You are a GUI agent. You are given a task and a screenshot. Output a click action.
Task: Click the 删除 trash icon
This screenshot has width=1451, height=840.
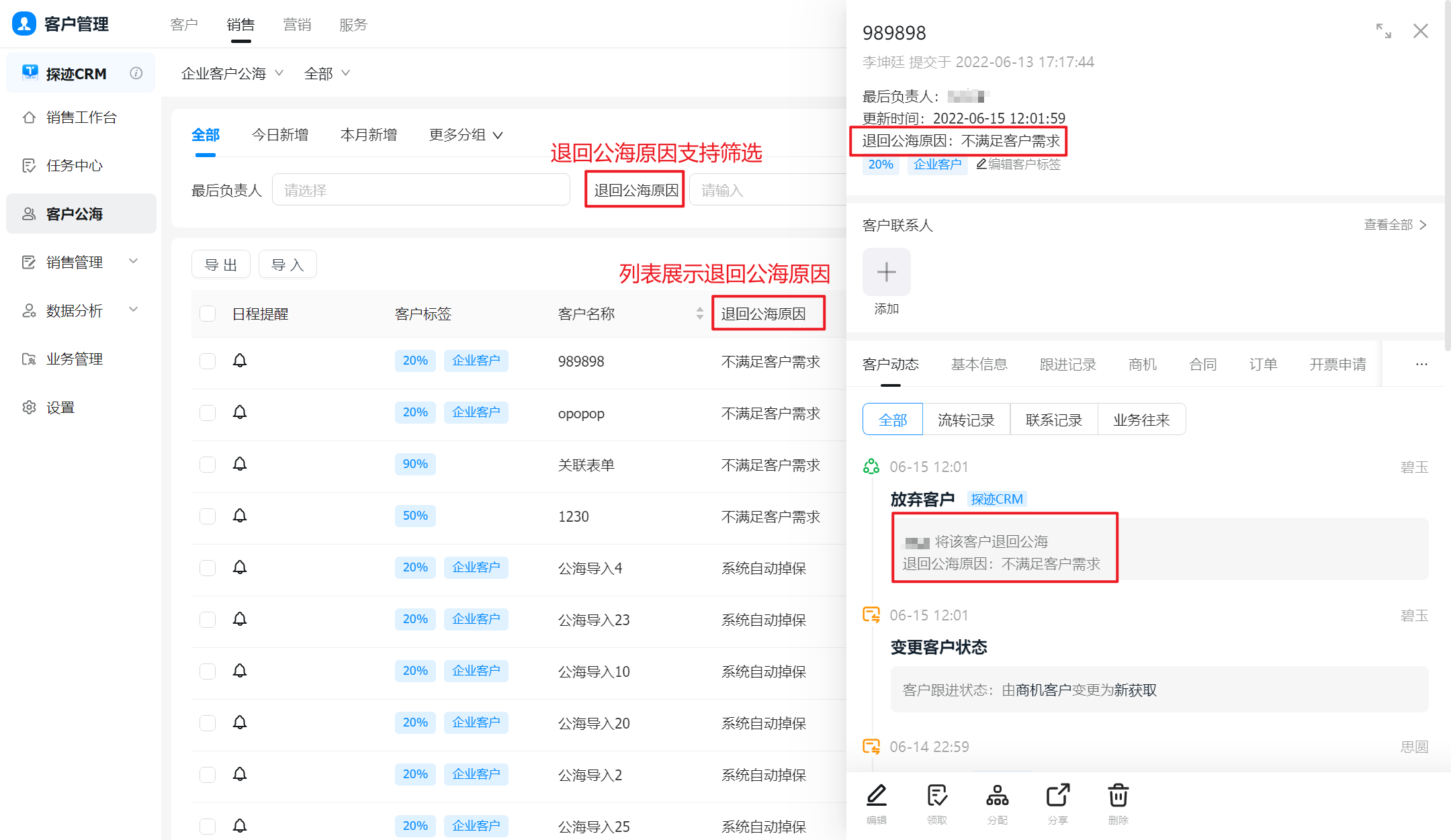click(1118, 796)
